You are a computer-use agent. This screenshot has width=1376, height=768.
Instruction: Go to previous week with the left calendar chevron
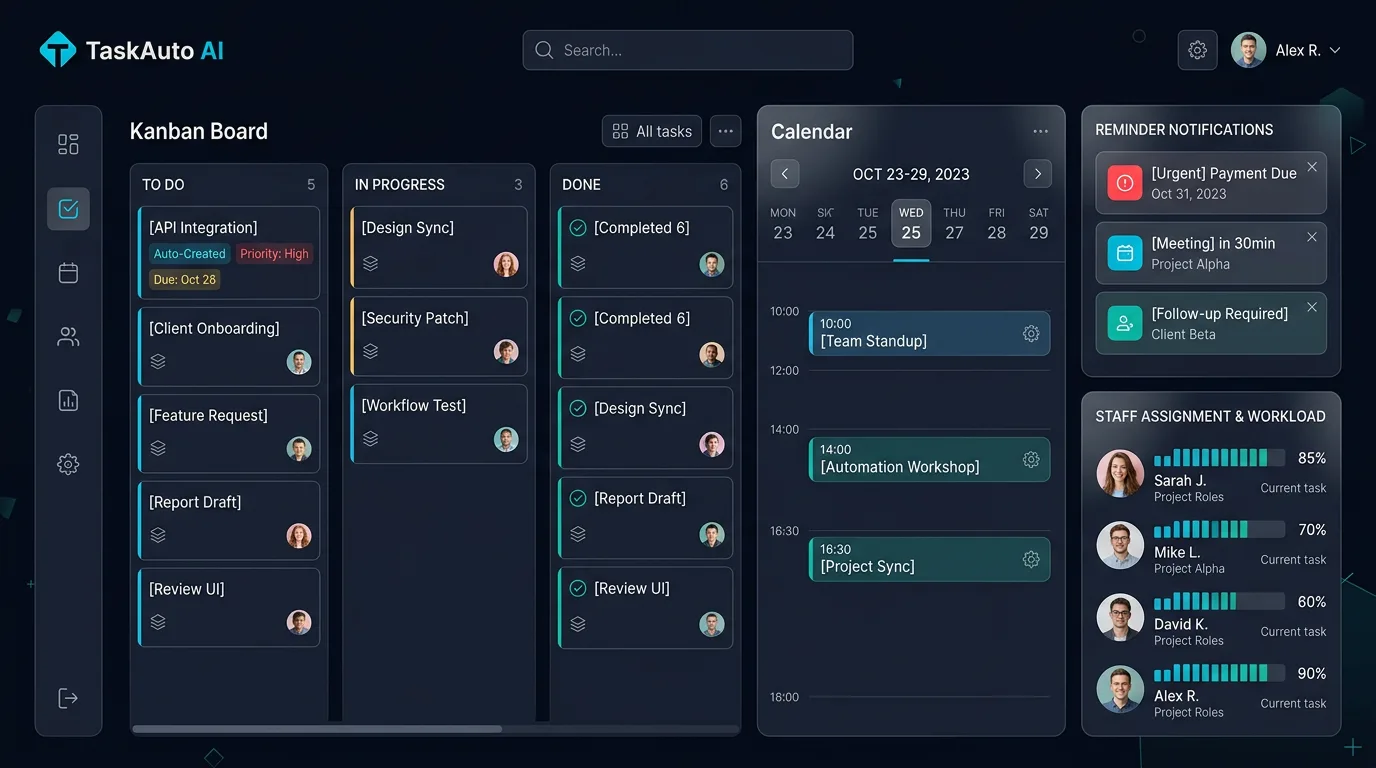tap(785, 173)
